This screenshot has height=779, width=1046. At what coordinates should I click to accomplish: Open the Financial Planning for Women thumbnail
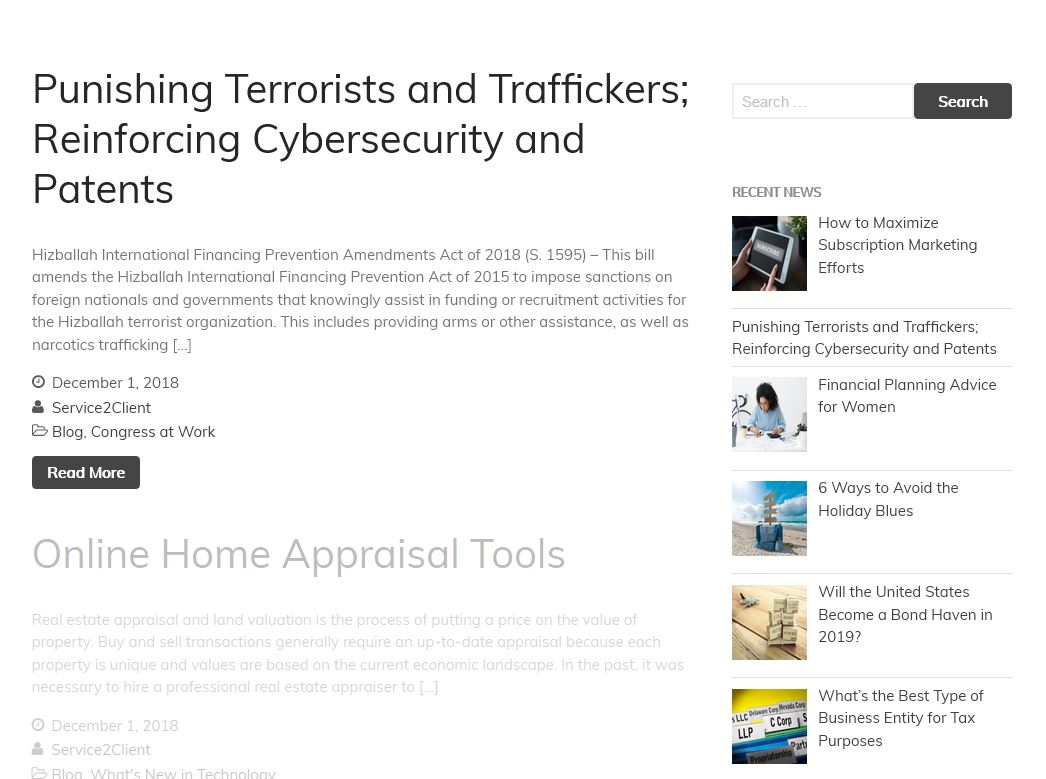[769, 414]
